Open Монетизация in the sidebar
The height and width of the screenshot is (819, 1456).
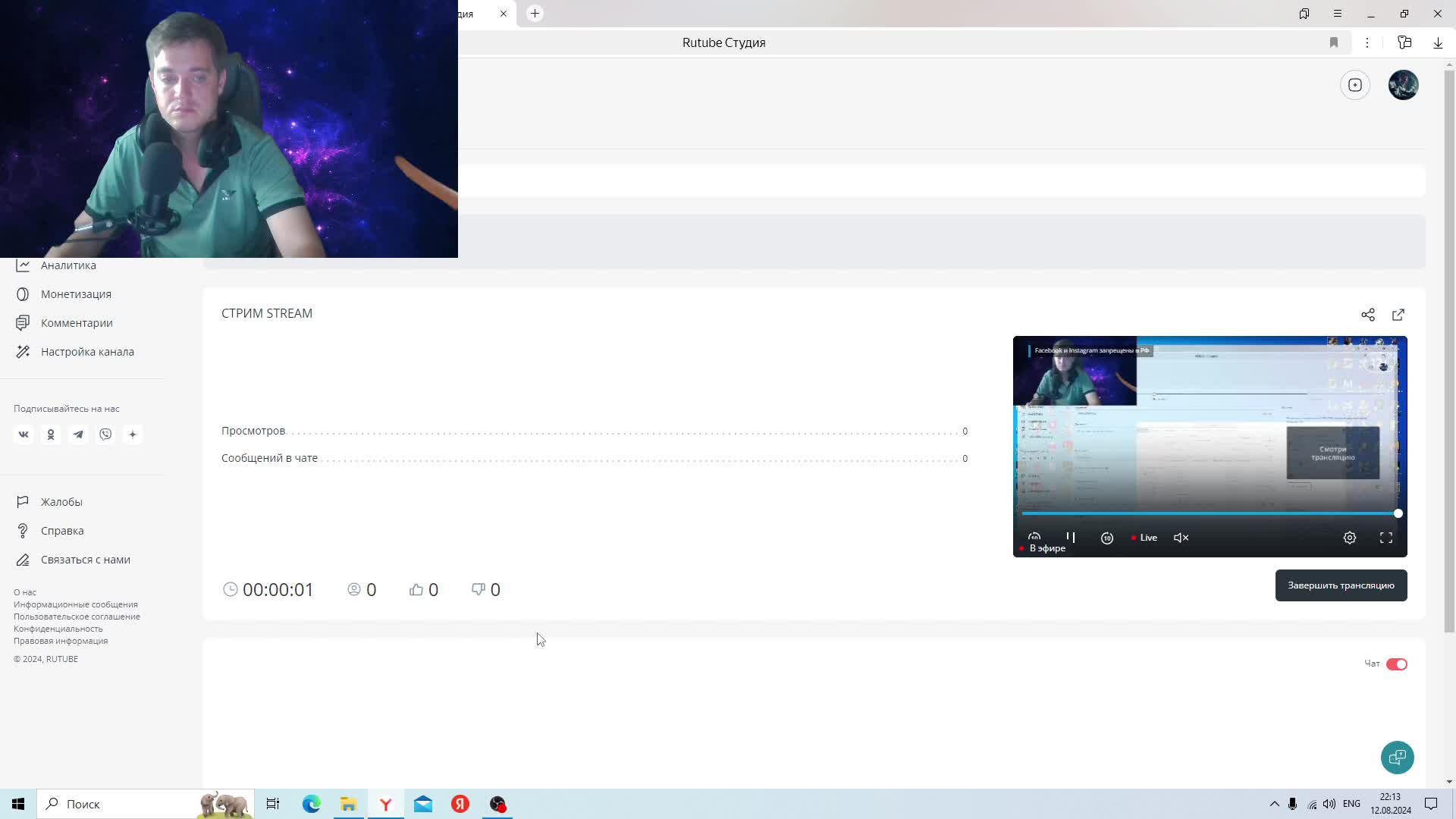(76, 294)
